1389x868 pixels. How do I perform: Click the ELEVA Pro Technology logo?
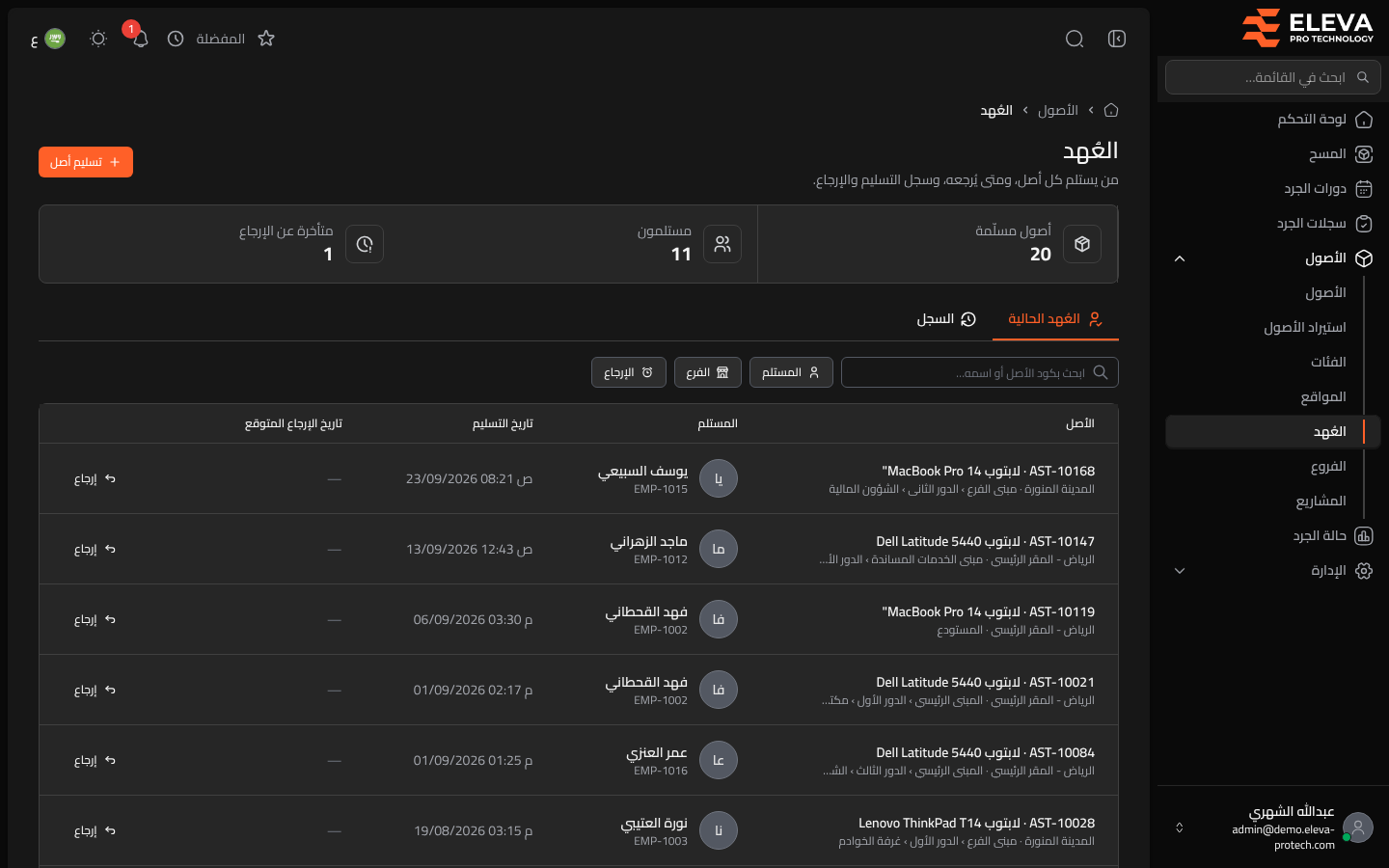coord(1307,27)
